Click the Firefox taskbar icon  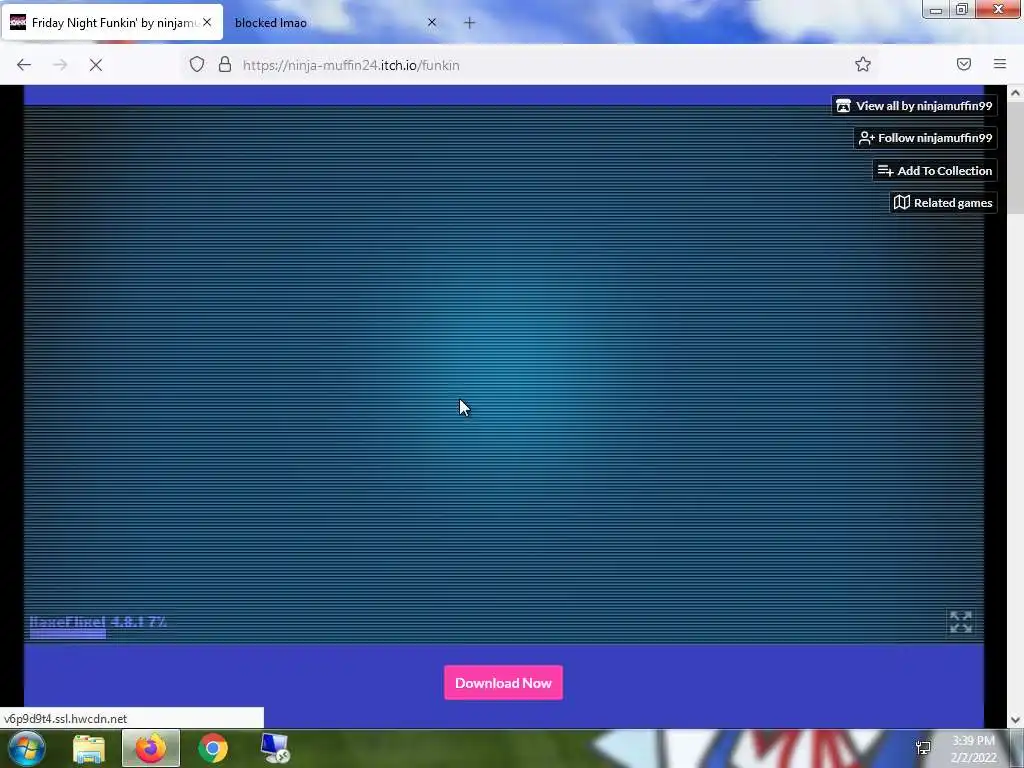(151, 748)
